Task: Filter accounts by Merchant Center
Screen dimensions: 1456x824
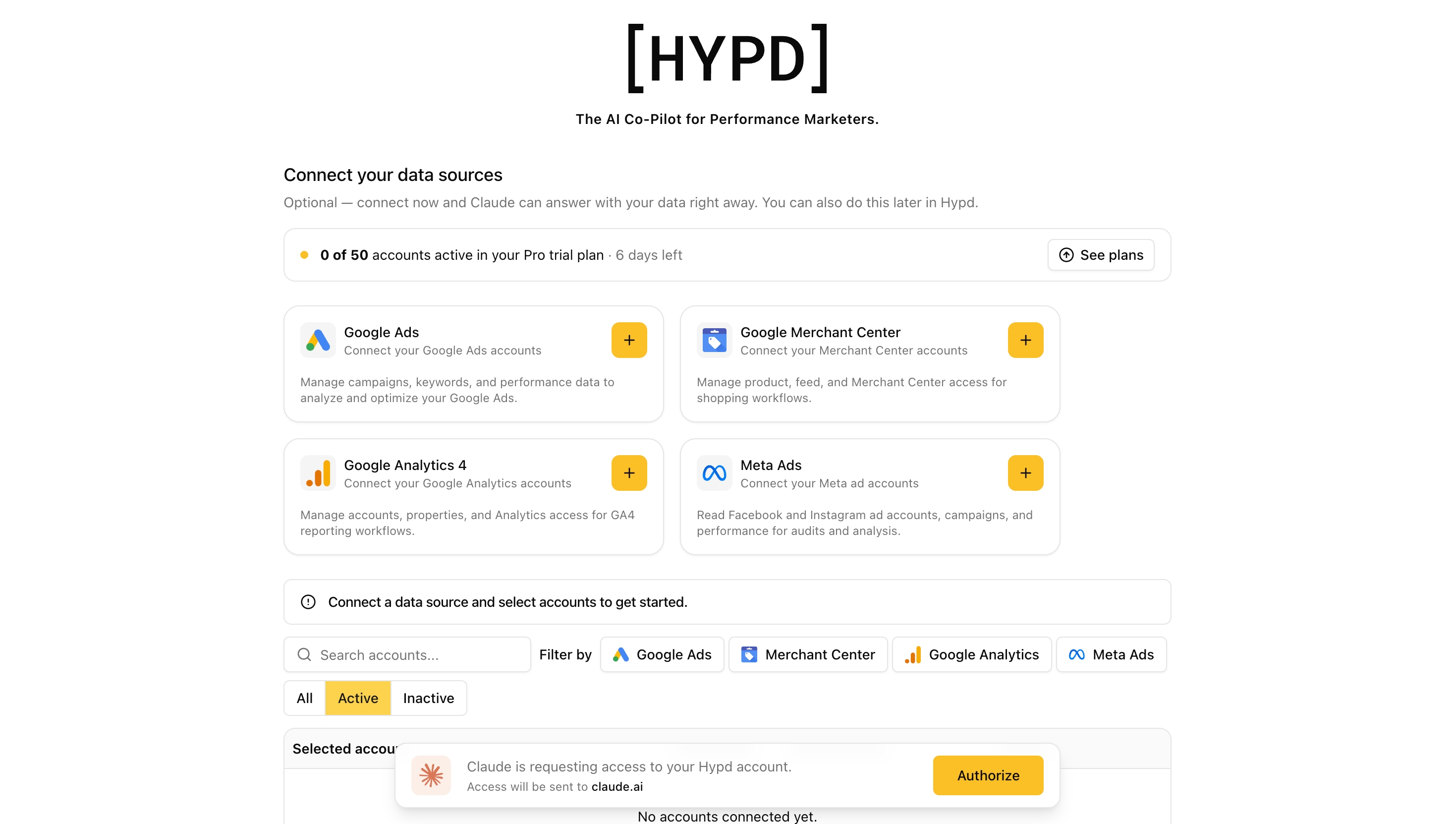Action: pos(808,655)
